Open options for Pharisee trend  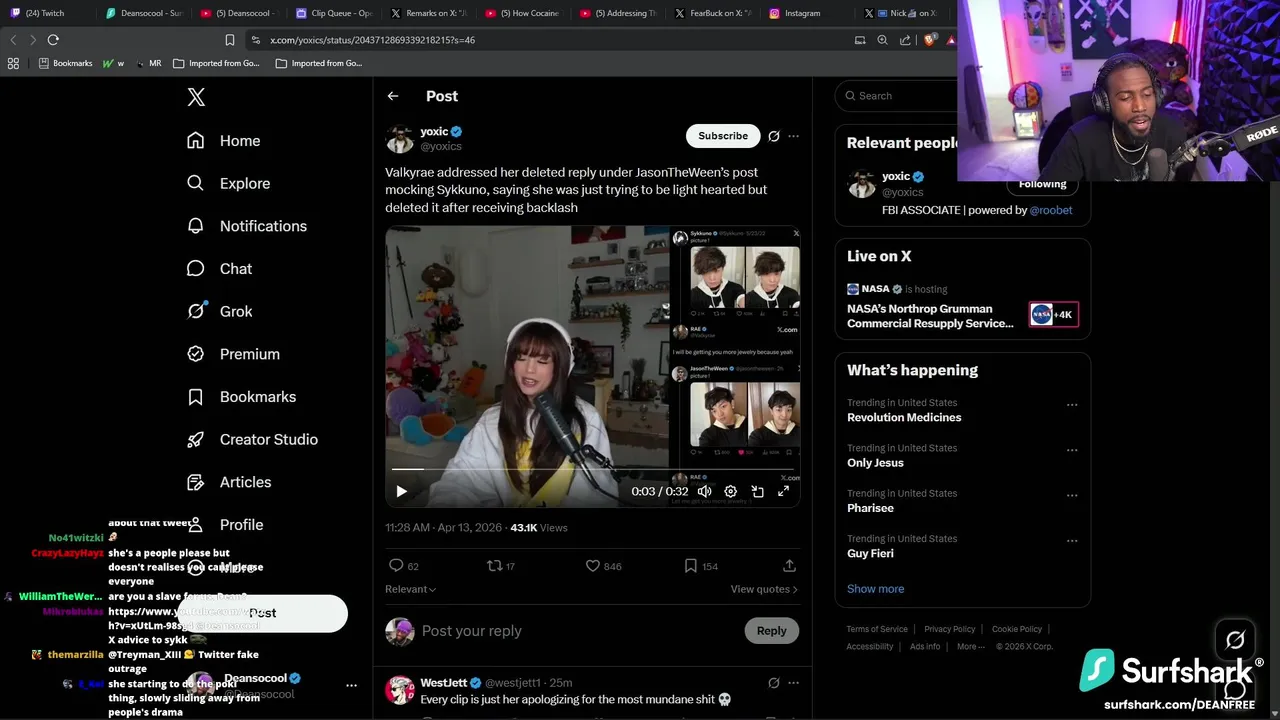click(x=1072, y=495)
